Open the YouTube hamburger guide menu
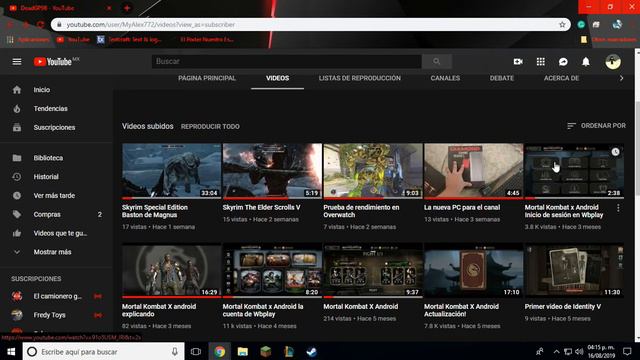Screen dimensions: 640x360 pyautogui.click(x=17, y=62)
